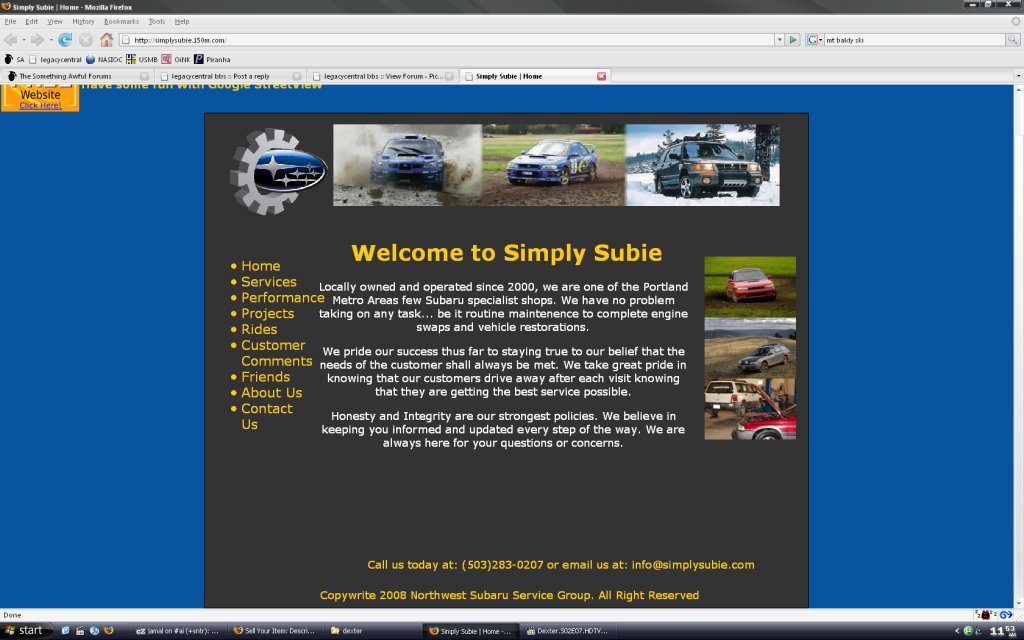Switch to the dexter folder taskbar item
The image size is (1024, 640).
(372, 631)
